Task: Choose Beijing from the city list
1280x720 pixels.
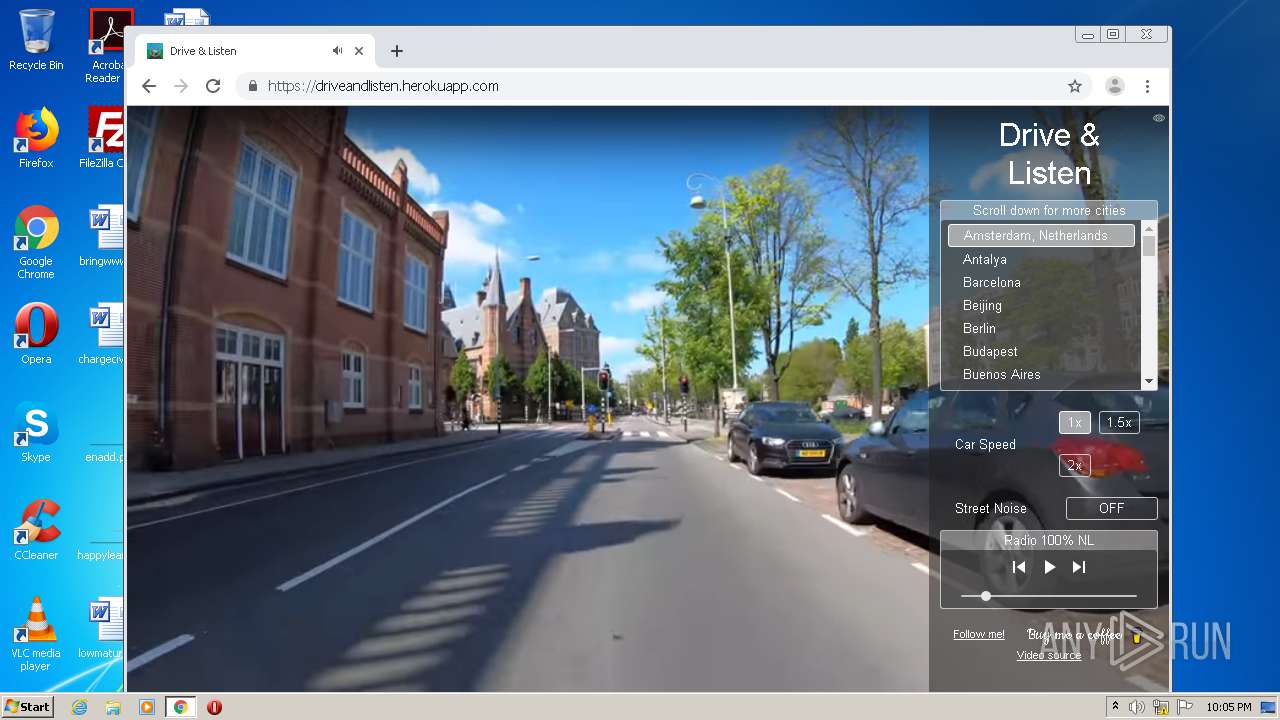Action: [x=982, y=305]
